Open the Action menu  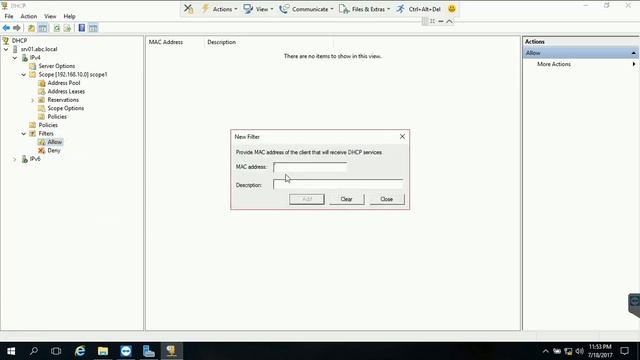click(29, 16)
